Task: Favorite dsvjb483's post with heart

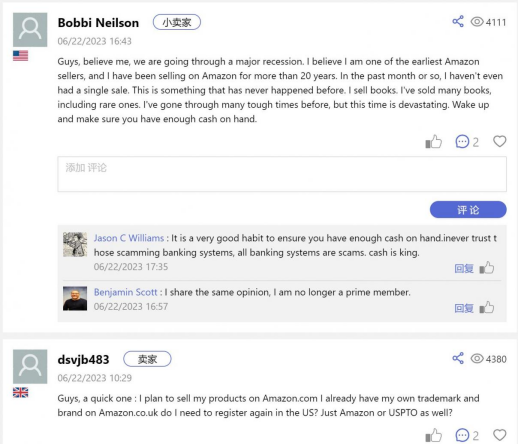Action: (x=499, y=435)
